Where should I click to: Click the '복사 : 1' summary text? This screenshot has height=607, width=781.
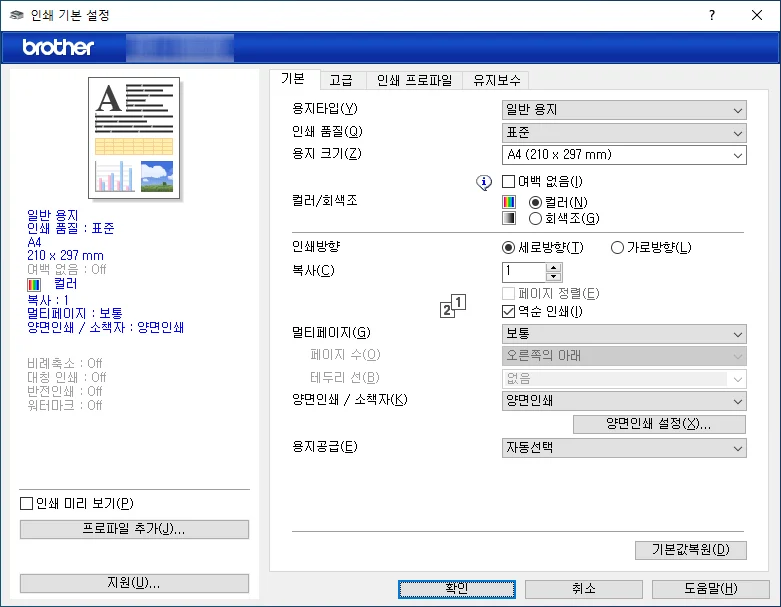tap(48, 300)
